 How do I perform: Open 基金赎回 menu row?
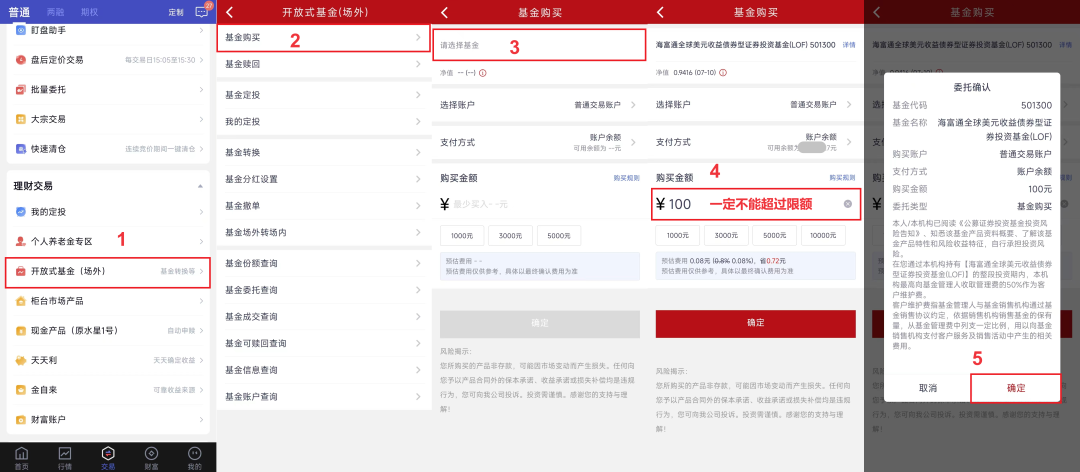pyautogui.click(x=324, y=64)
